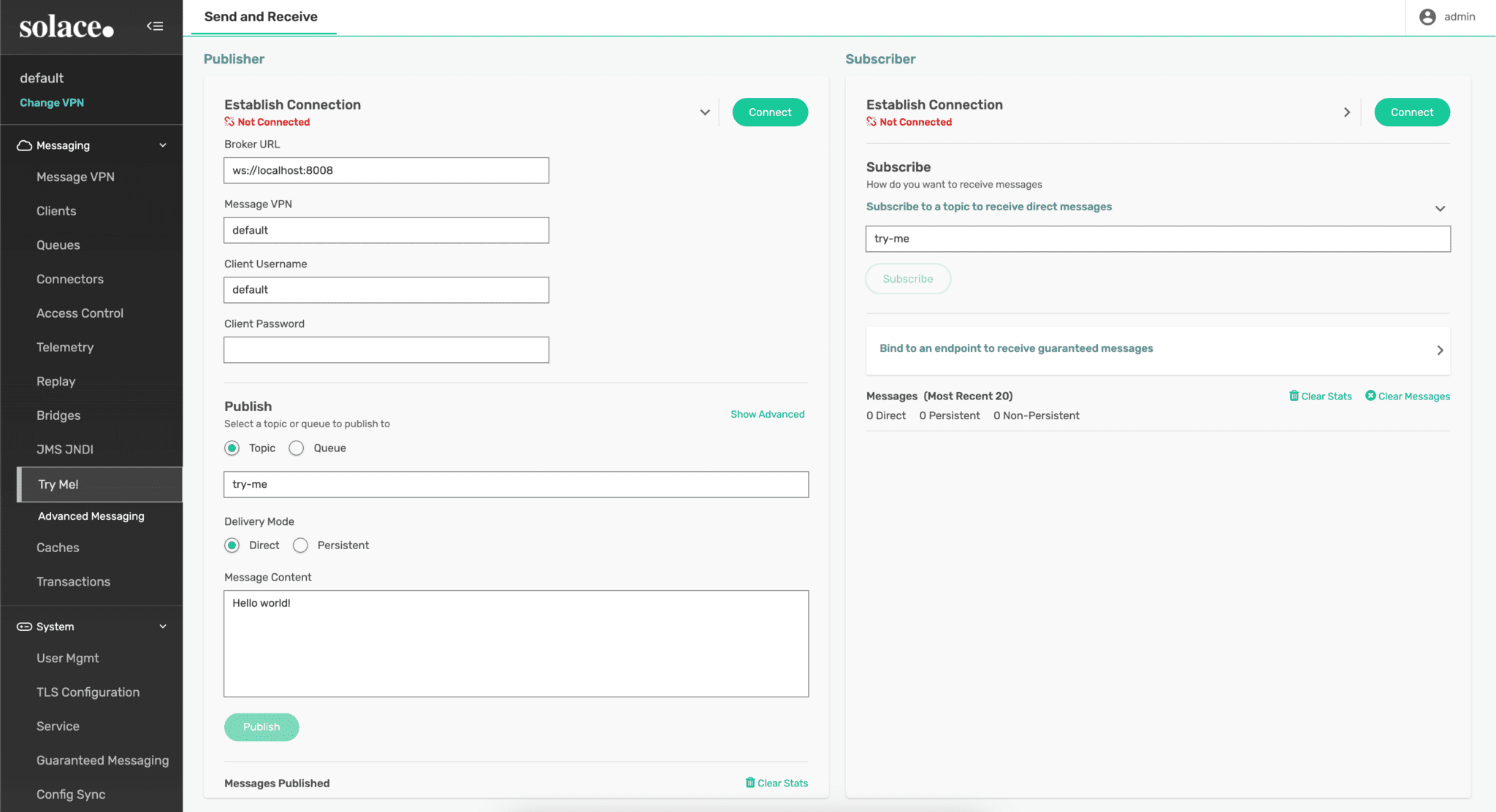Open the Queues page from the sidebar
This screenshot has width=1496, height=812.
[x=58, y=245]
